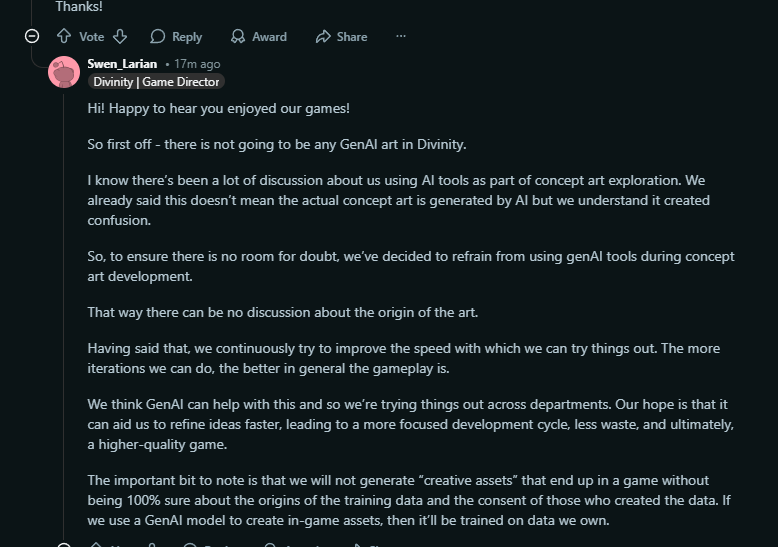778x547 pixels.
Task: Click the line That way there can be no discussion
Action: pyautogui.click(x=283, y=312)
